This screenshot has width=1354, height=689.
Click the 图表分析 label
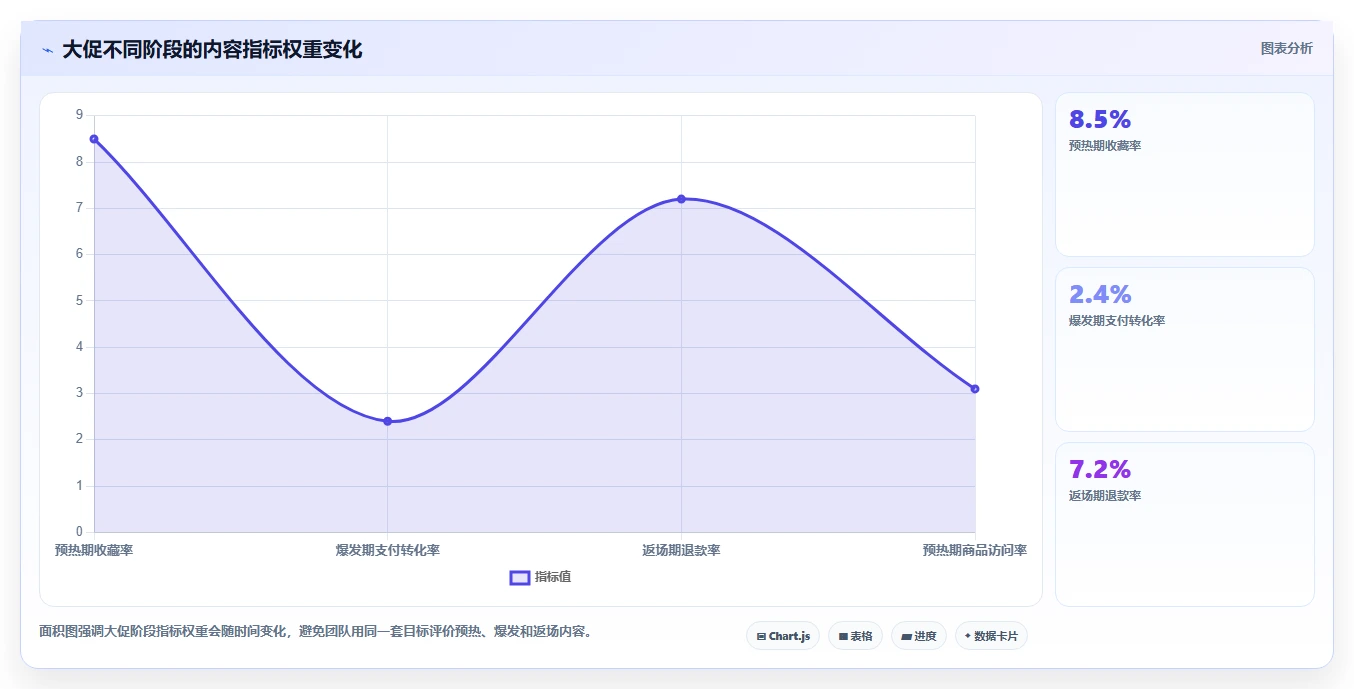click(x=1287, y=48)
